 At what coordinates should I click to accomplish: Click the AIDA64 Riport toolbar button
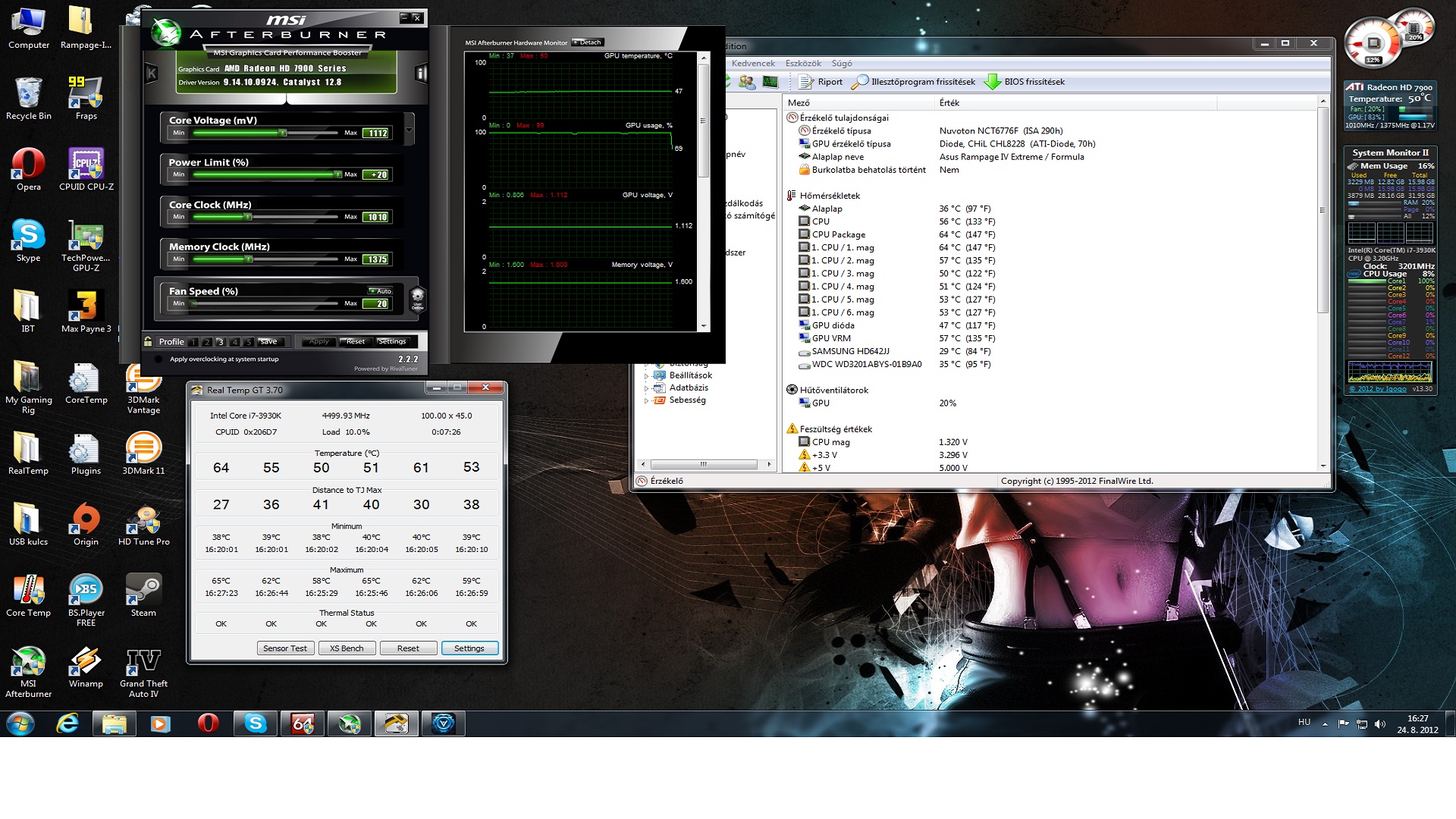click(x=821, y=82)
